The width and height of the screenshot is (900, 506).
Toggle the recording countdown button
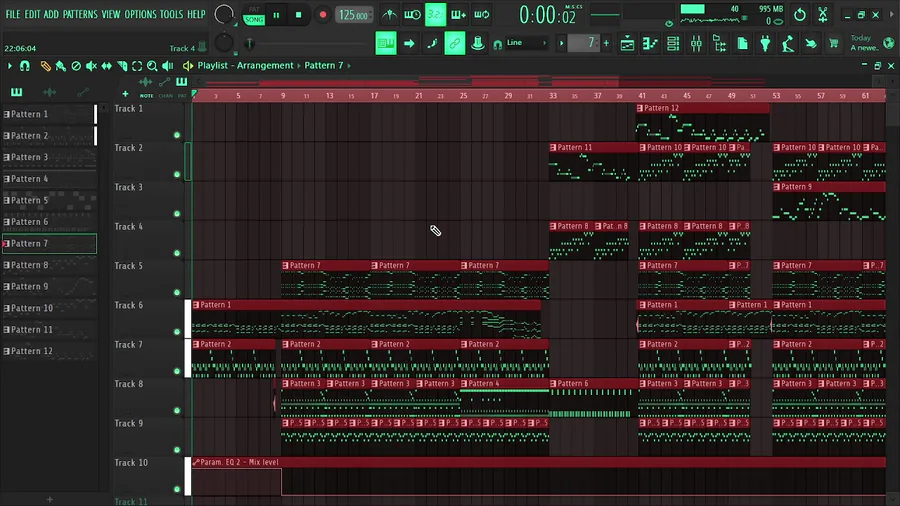[436, 15]
